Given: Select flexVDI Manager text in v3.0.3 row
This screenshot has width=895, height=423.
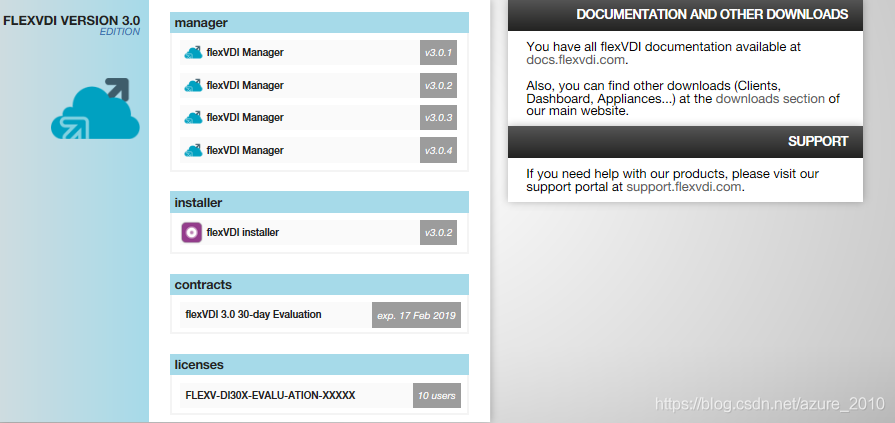Looking at the screenshot, I should click(x=245, y=118).
